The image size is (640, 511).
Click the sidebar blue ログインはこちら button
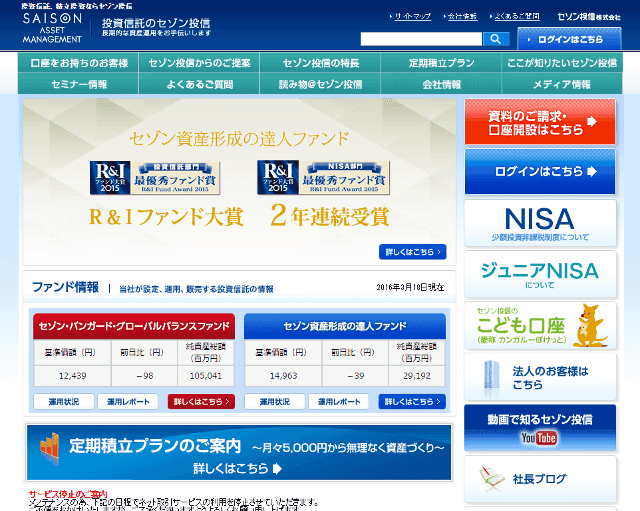point(540,171)
